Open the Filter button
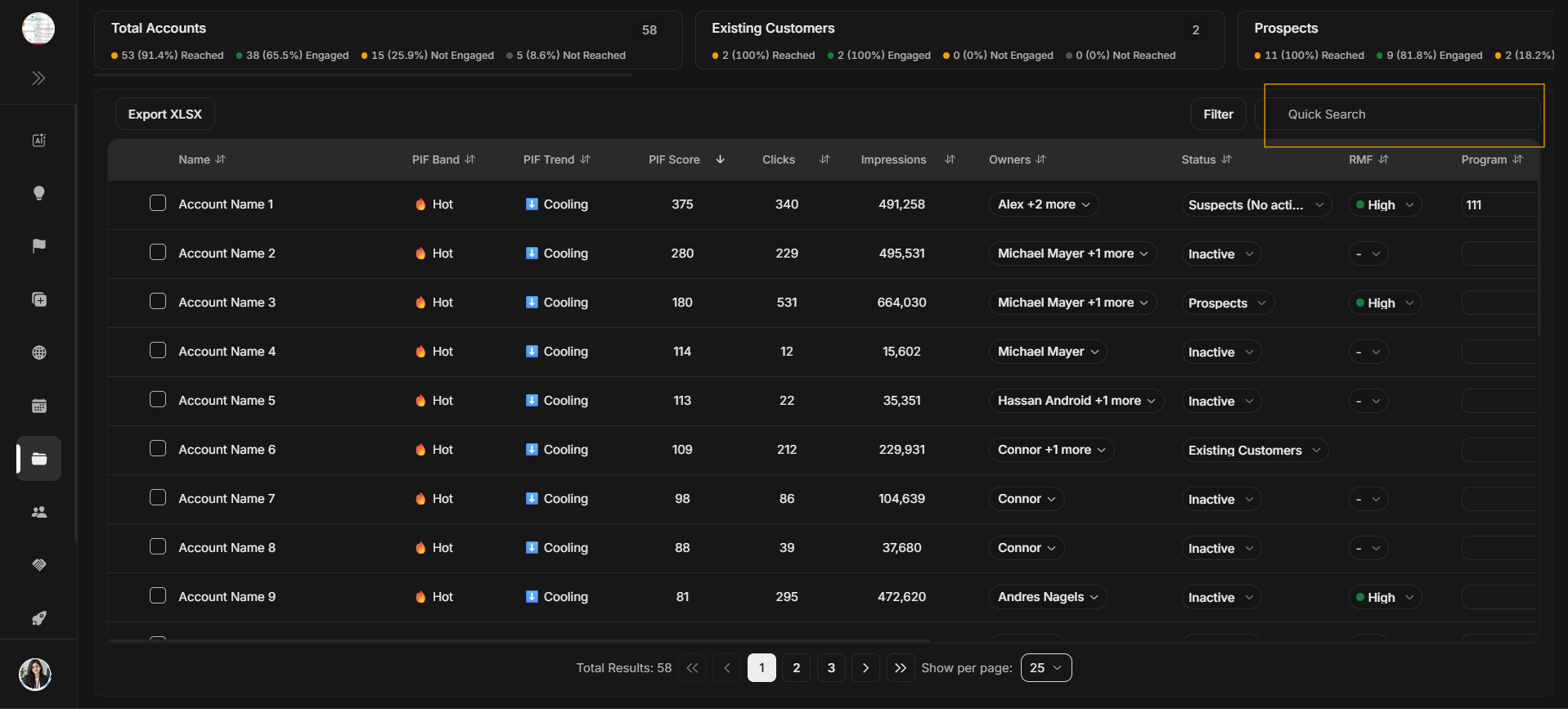1568x709 pixels. (x=1218, y=114)
